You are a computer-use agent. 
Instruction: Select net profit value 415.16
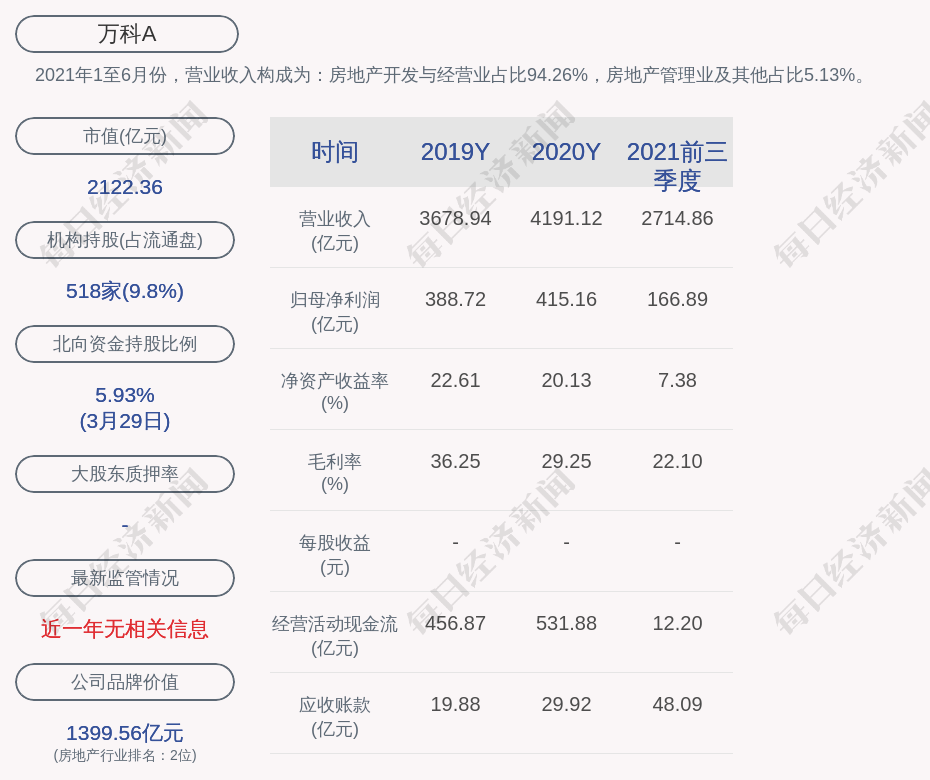tap(566, 300)
